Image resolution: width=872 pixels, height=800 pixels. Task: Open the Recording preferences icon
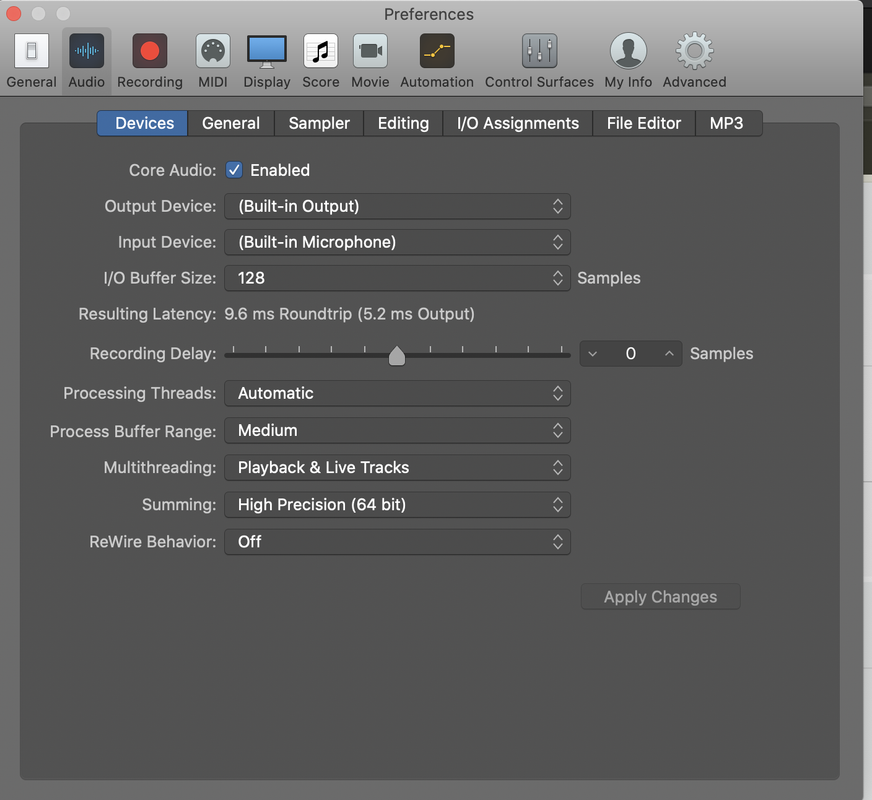(x=150, y=51)
